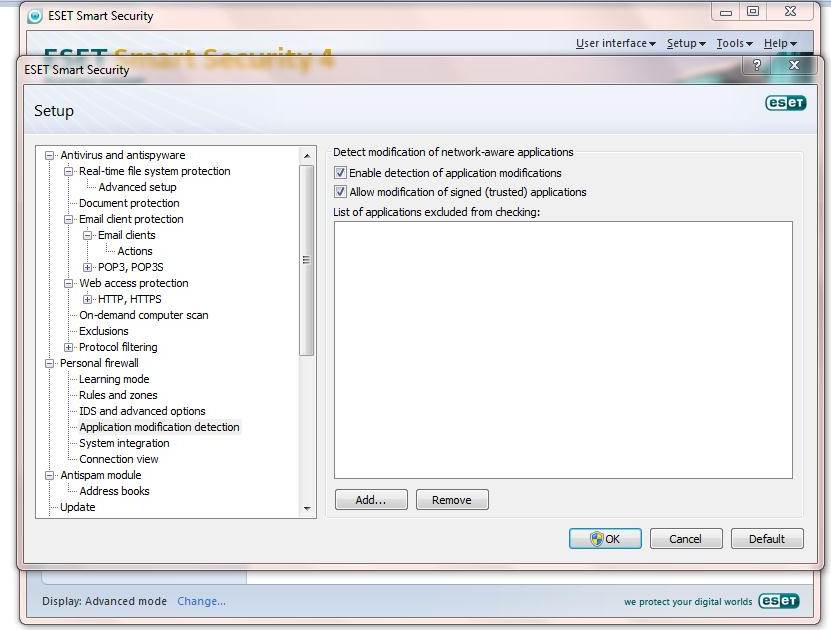Select HTTP, HTTPS label
This screenshot has width=831, height=630.
tap(130, 299)
